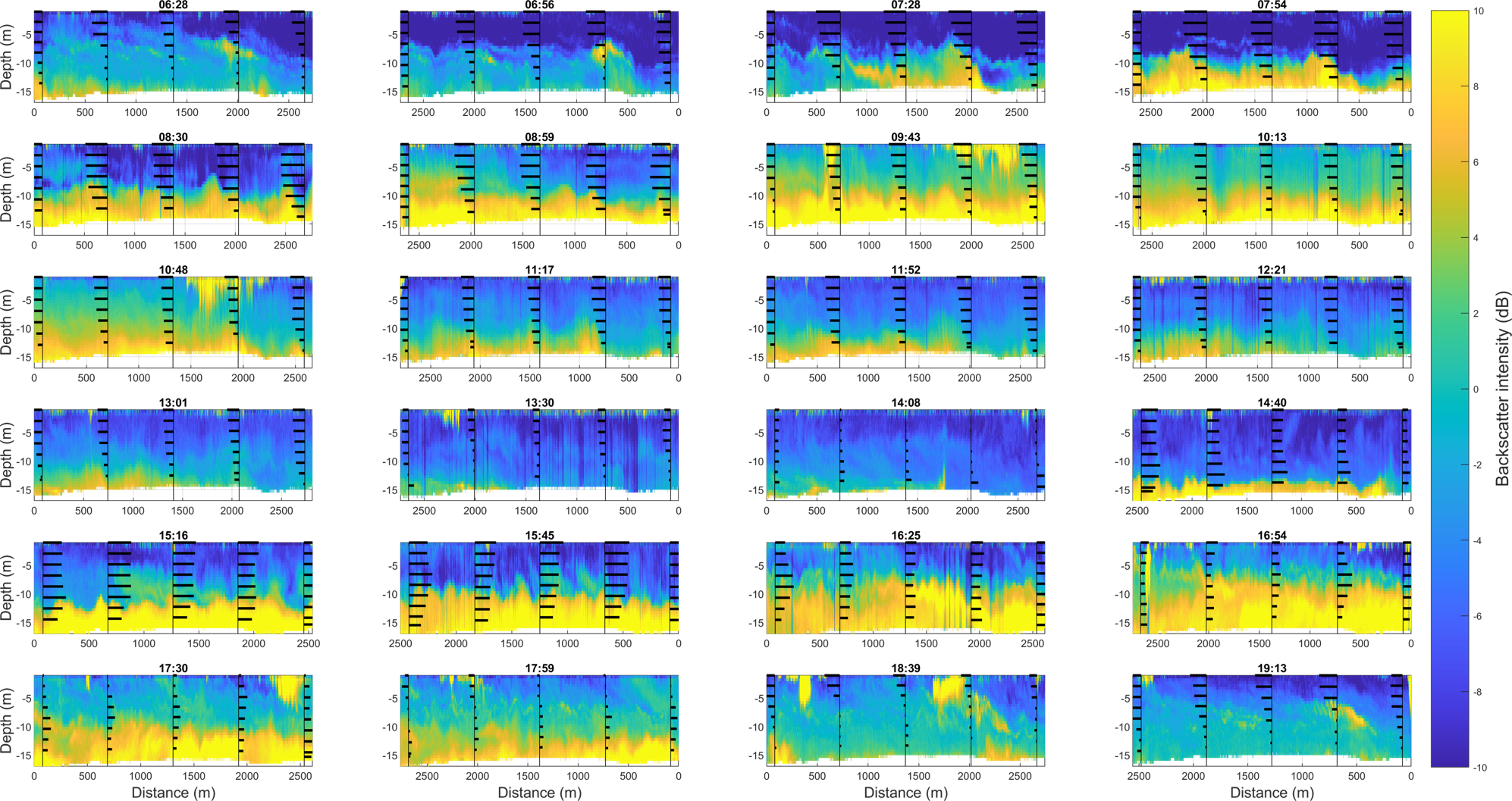Click the 15:16 backscatter plot
1512x801 pixels.
[173, 586]
